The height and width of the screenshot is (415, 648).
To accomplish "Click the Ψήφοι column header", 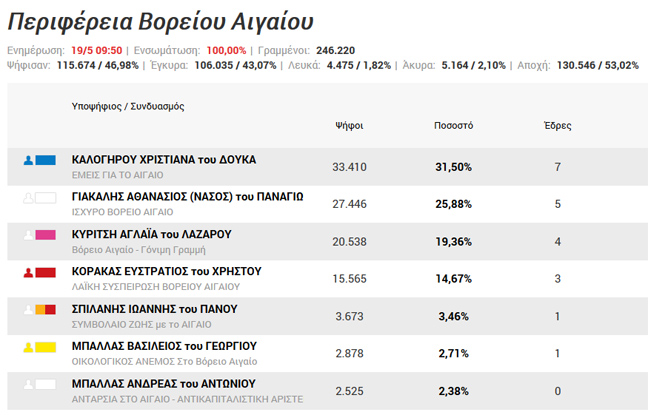I will pyautogui.click(x=349, y=126).
